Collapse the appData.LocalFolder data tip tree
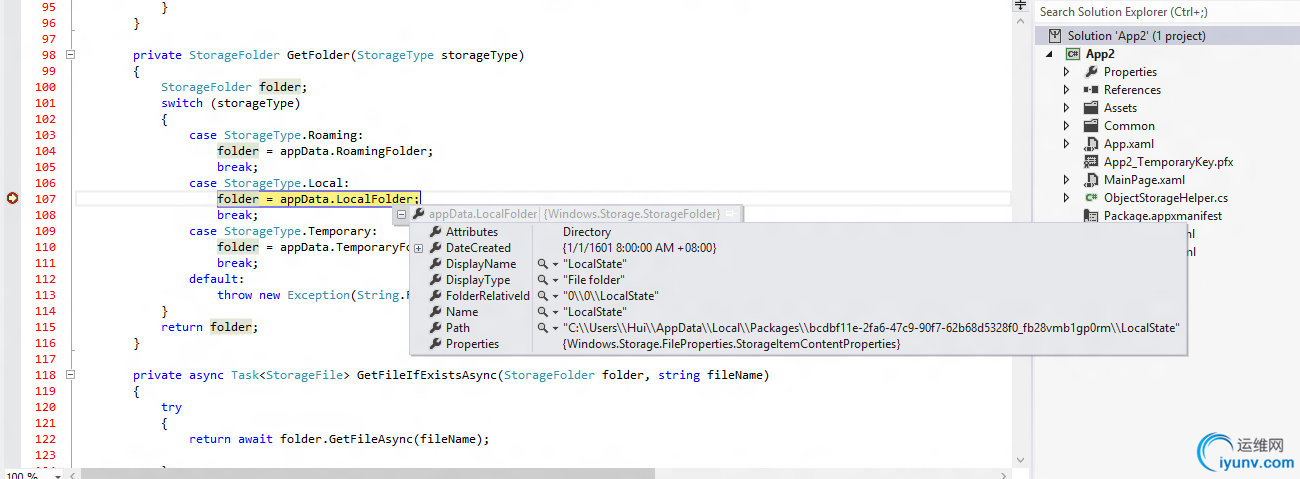 point(401,214)
